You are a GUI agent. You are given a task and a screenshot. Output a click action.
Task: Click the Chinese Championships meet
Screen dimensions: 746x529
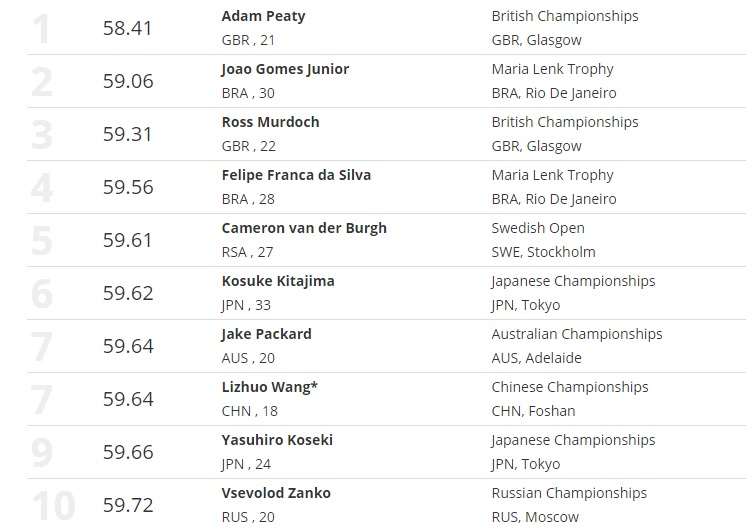(569, 387)
